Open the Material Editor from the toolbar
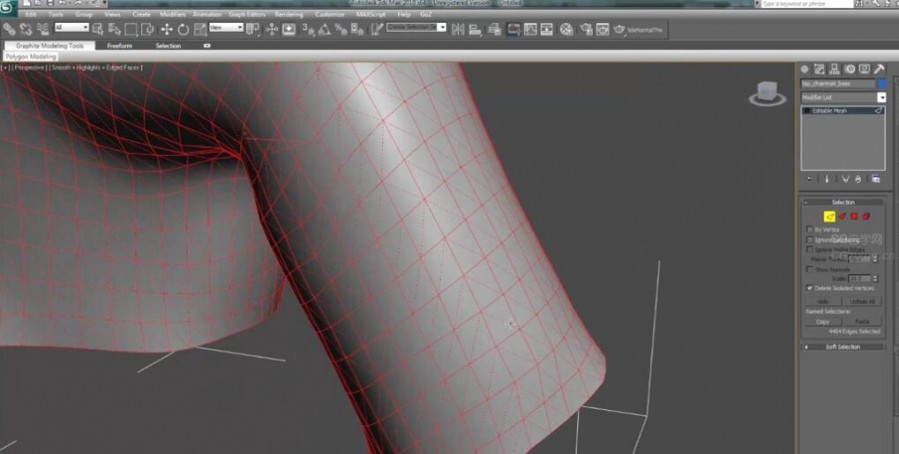Viewport: 899px width, 454px height. [566, 29]
